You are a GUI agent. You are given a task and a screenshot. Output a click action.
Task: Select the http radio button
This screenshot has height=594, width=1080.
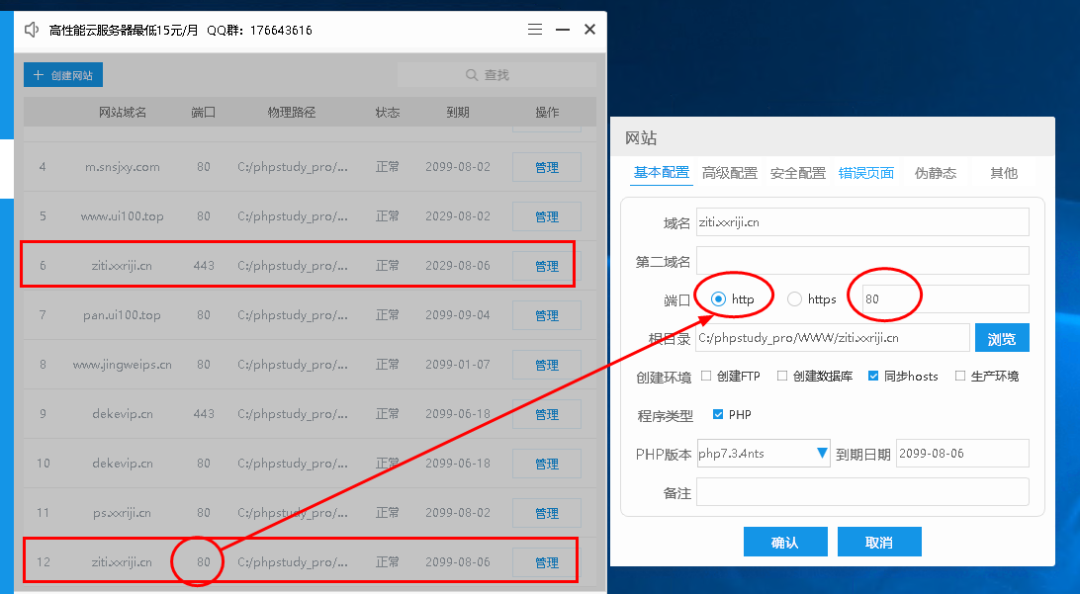point(717,298)
